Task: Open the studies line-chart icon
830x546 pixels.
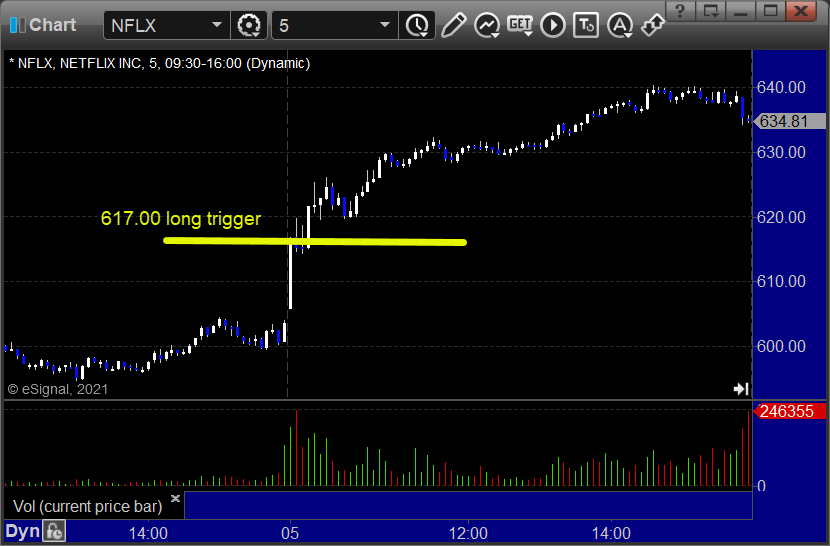Action: click(486, 25)
